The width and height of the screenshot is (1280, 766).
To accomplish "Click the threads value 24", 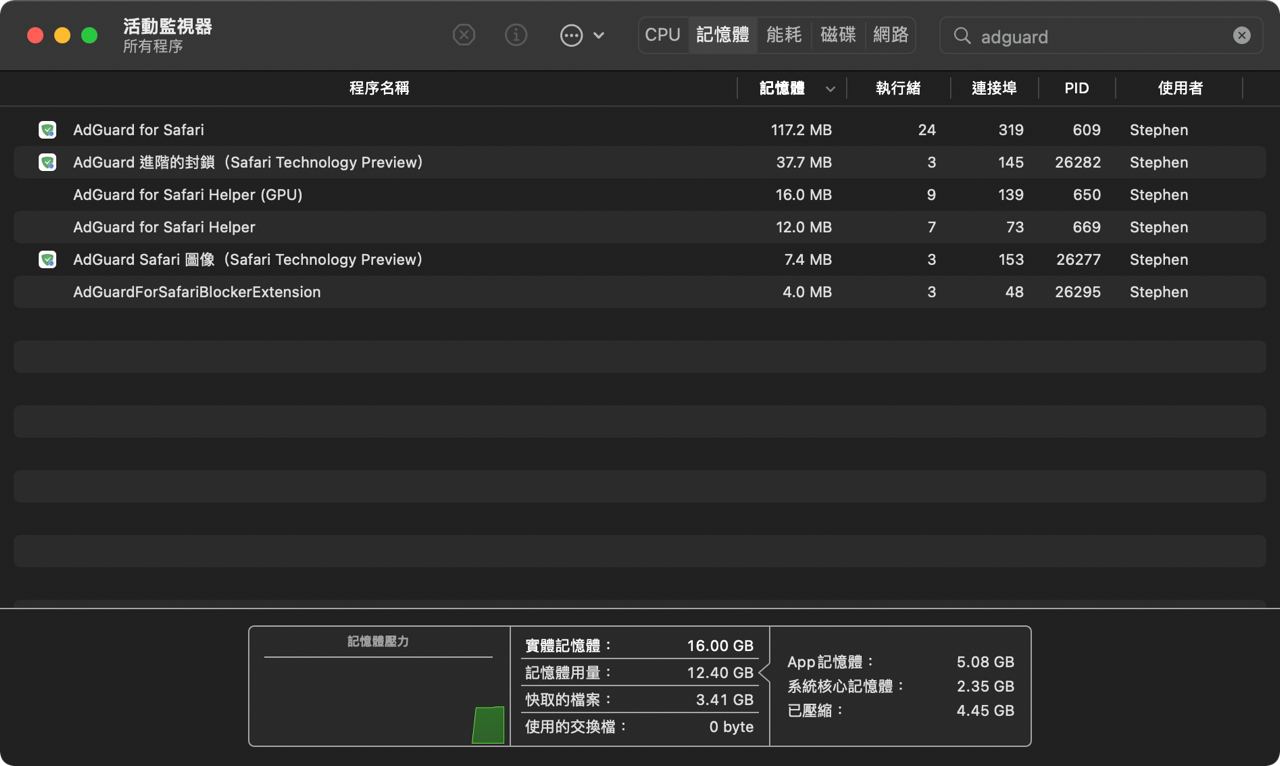I will coord(927,130).
